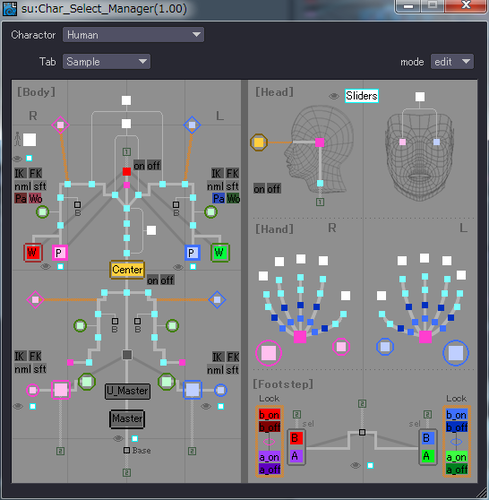Switch right leg to FK
Image resolution: width=489 pixels, height=500 pixels.
click(x=35, y=356)
